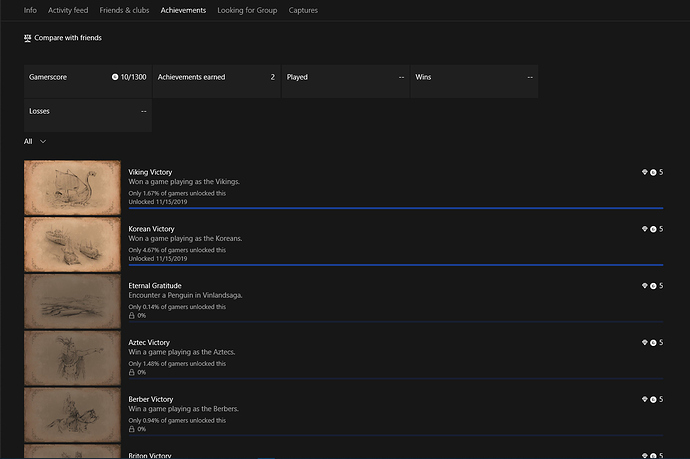
Task: Click the Aztec Victory lock icon
Action: (x=132, y=372)
